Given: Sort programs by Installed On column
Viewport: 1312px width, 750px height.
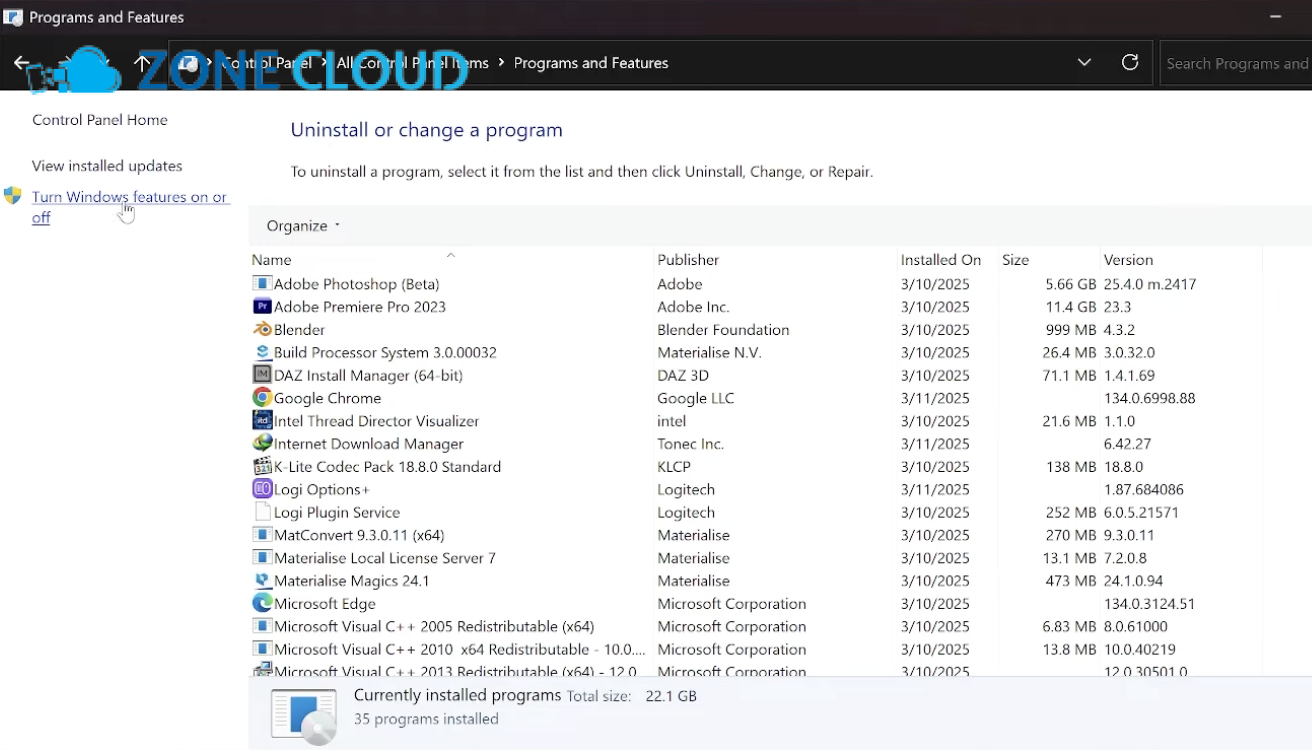Looking at the screenshot, I should [941, 260].
